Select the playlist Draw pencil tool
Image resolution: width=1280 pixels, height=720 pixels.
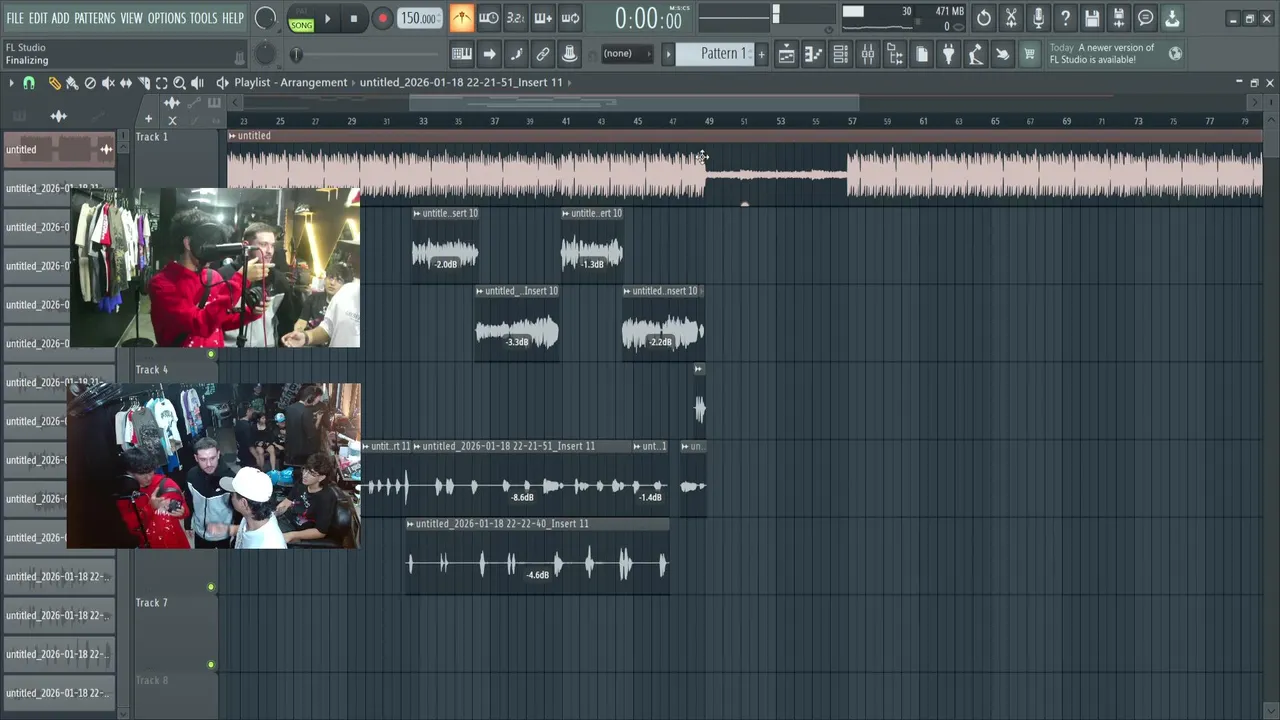pyautogui.click(x=54, y=83)
